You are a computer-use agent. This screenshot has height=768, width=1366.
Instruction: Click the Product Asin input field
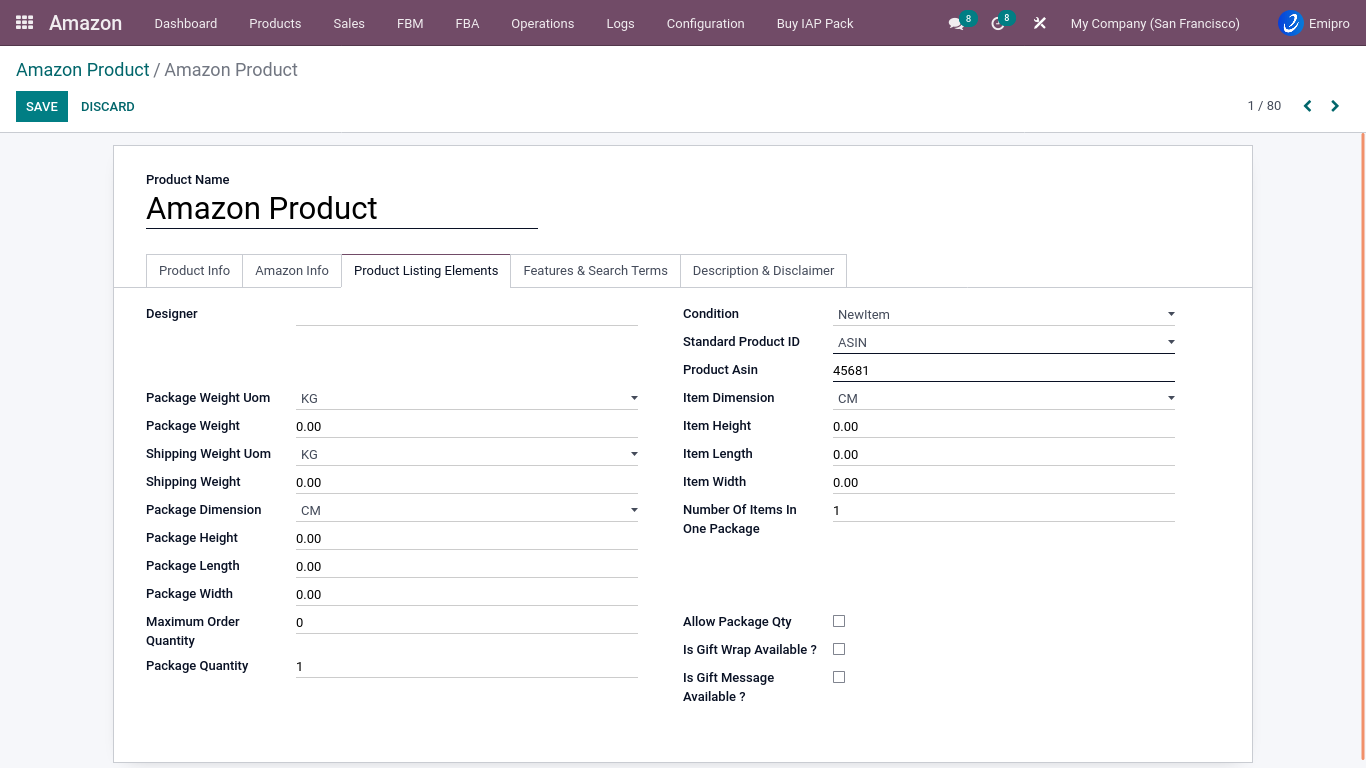click(x=1003, y=370)
